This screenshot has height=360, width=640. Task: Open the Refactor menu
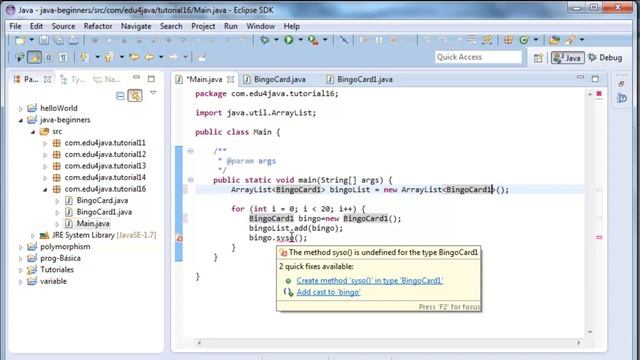pos(98,26)
